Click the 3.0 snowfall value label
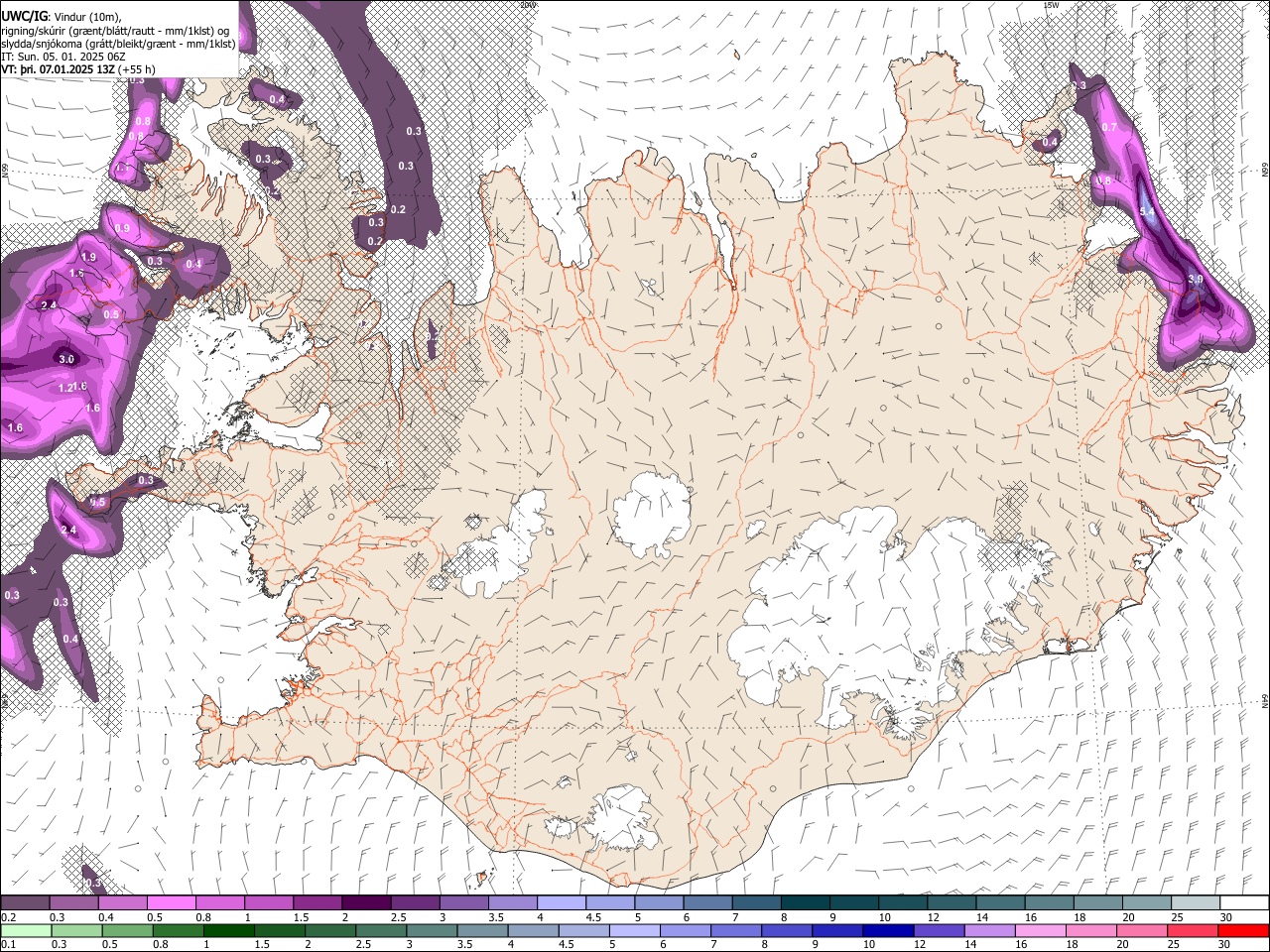Screen dimensions: 1270x952 [67, 359]
